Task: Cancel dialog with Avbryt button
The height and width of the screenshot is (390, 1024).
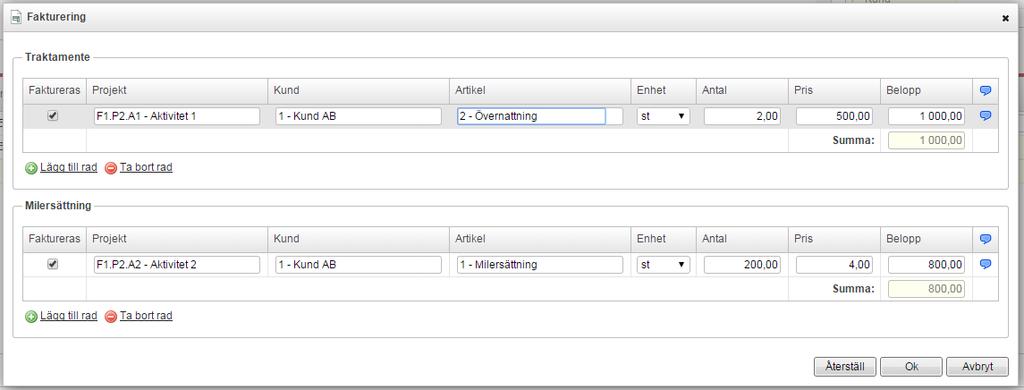Action: (977, 366)
